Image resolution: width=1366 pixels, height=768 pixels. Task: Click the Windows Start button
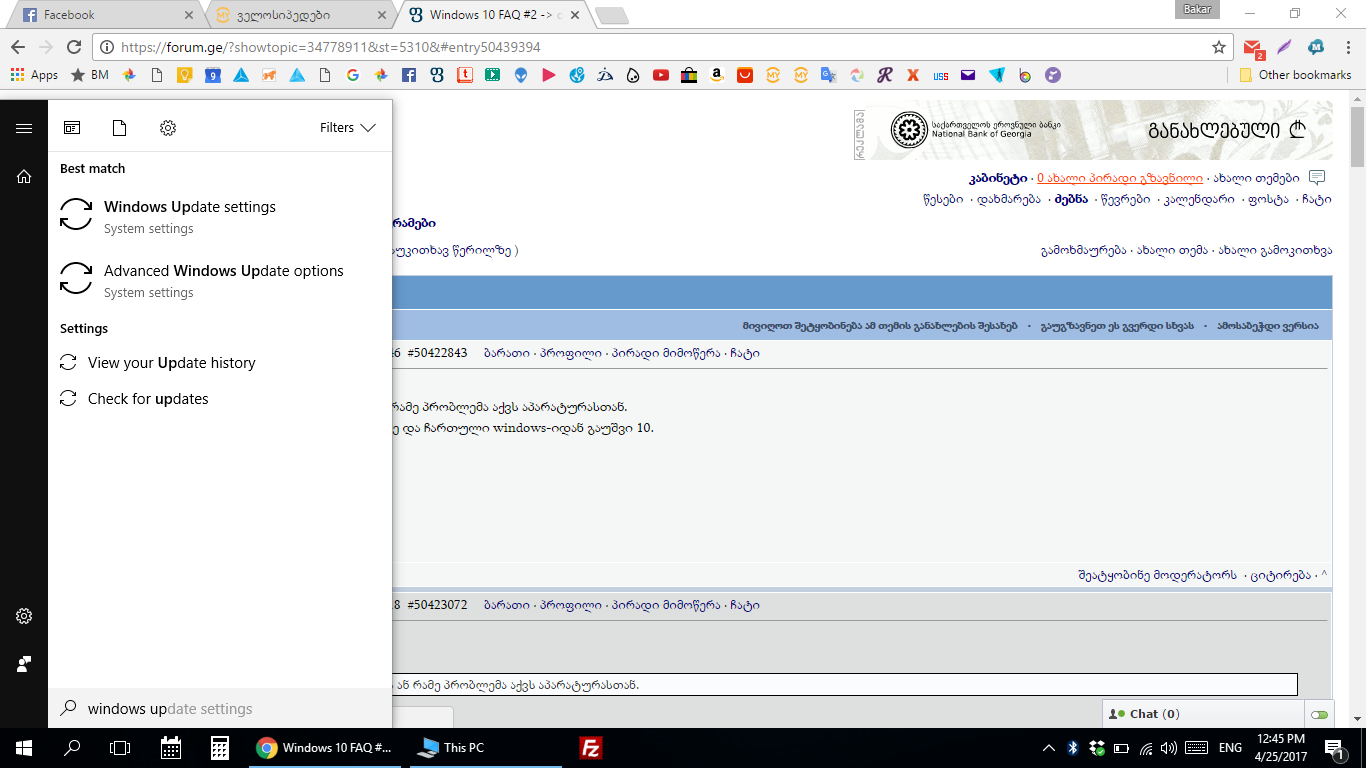(24, 748)
